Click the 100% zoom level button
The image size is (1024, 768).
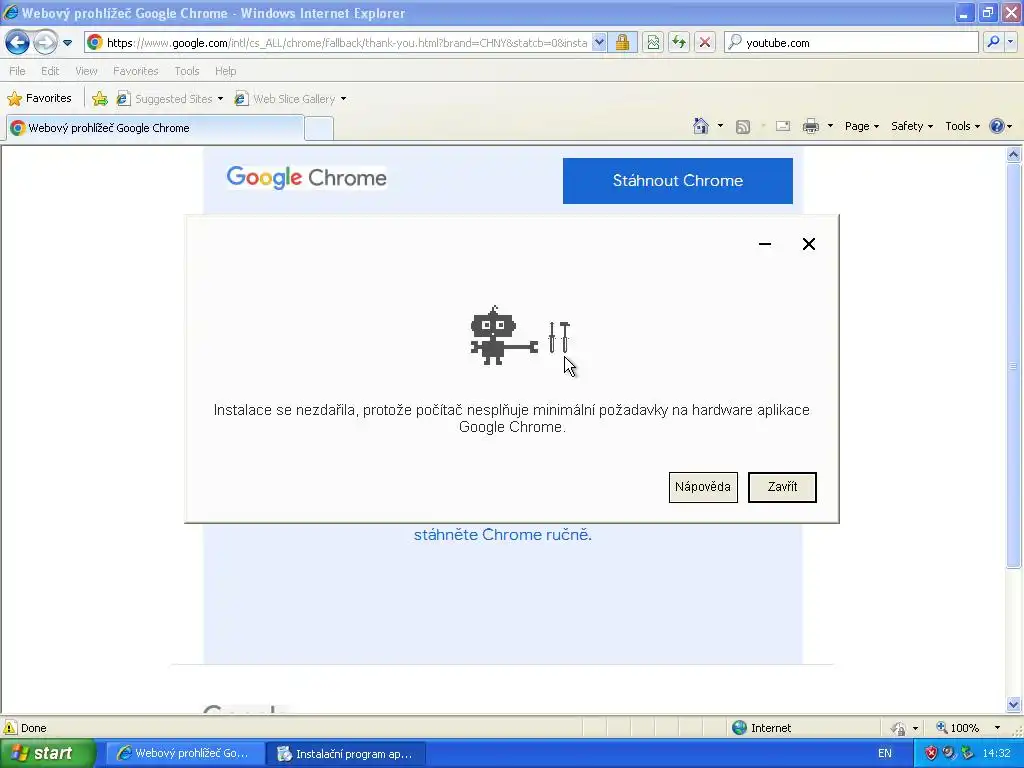959,728
